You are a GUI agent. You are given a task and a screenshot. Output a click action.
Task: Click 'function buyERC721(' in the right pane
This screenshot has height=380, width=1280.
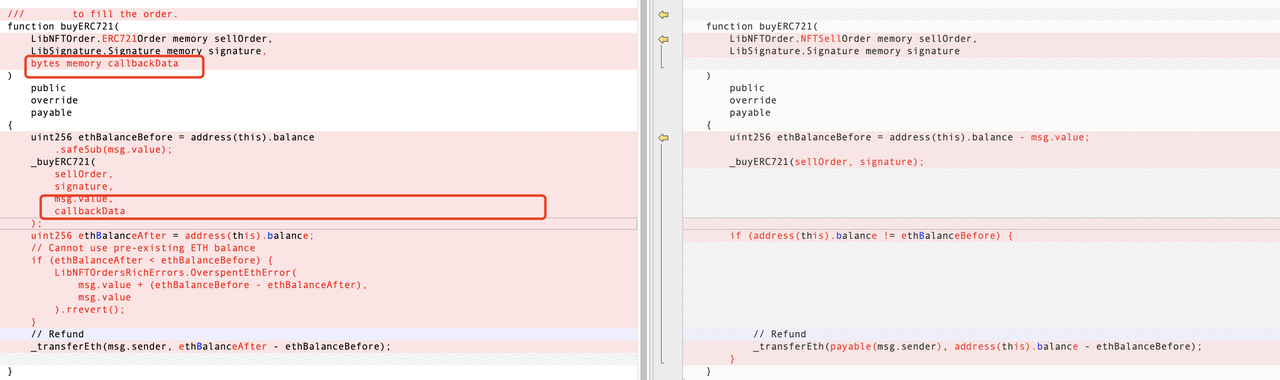[765, 26]
